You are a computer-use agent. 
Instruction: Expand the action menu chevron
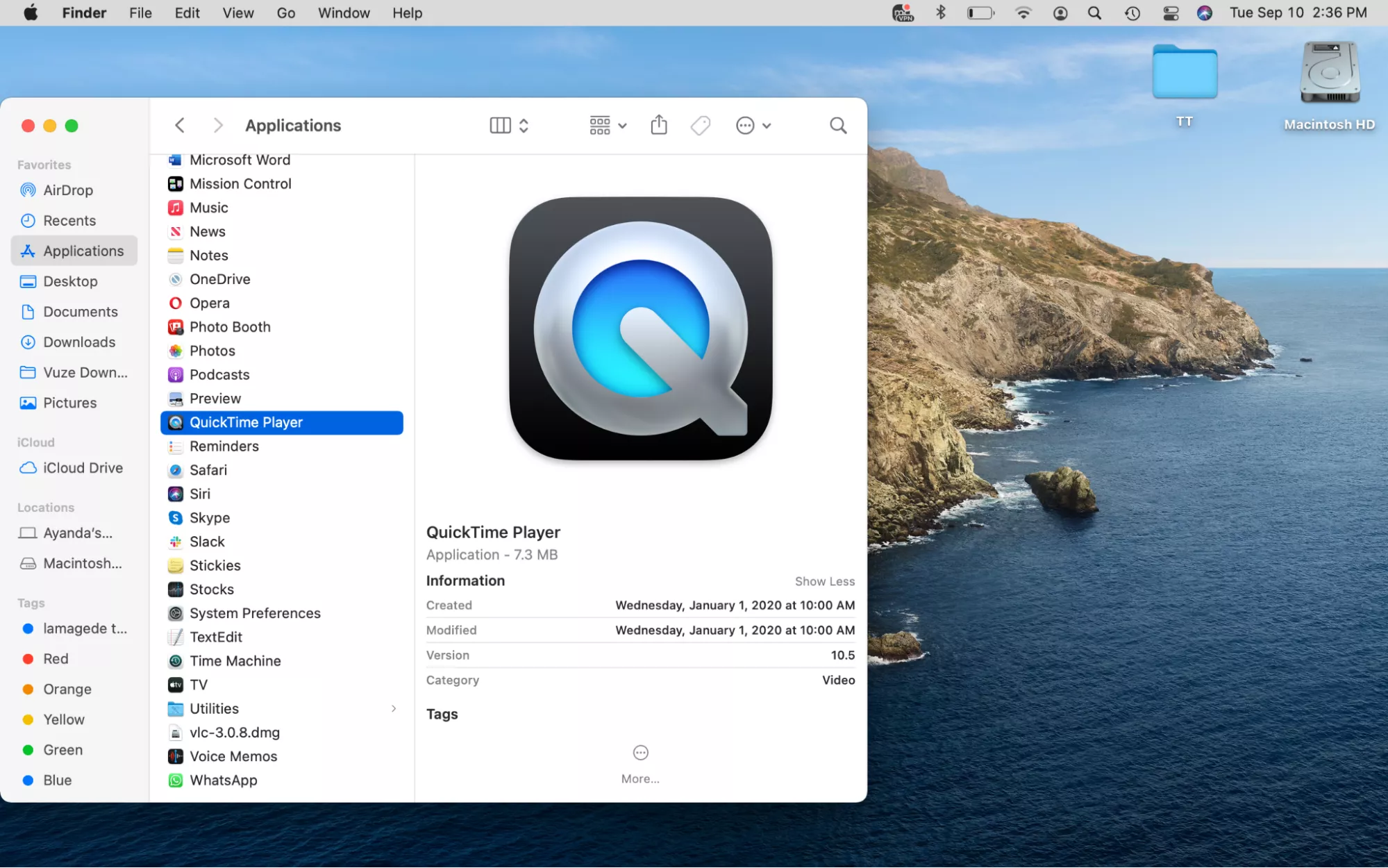767,126
